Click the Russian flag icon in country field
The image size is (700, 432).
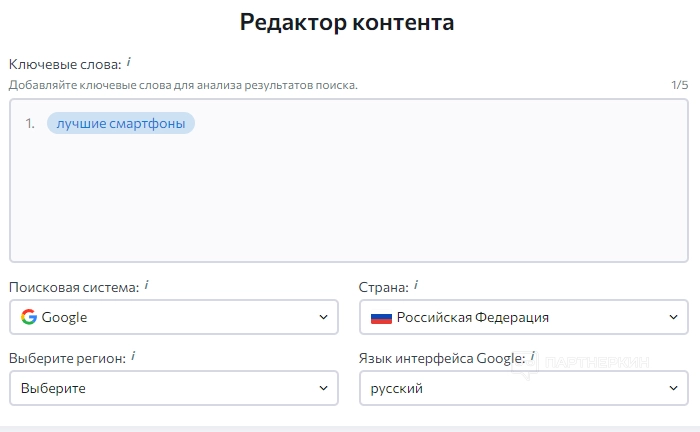pyautogui.click(x=381, y=318)
